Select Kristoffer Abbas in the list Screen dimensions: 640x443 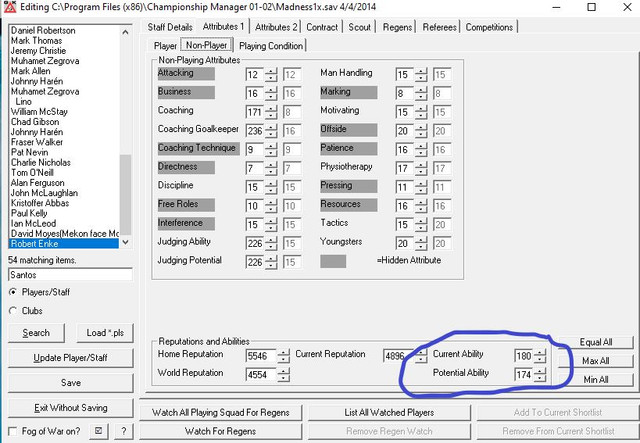click(x=40, y=203)
